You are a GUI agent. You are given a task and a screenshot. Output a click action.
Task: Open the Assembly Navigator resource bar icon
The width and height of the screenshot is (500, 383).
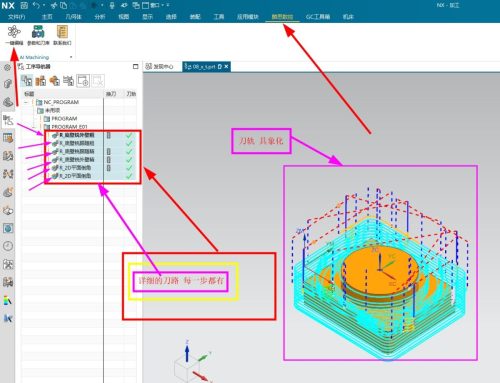7,84
